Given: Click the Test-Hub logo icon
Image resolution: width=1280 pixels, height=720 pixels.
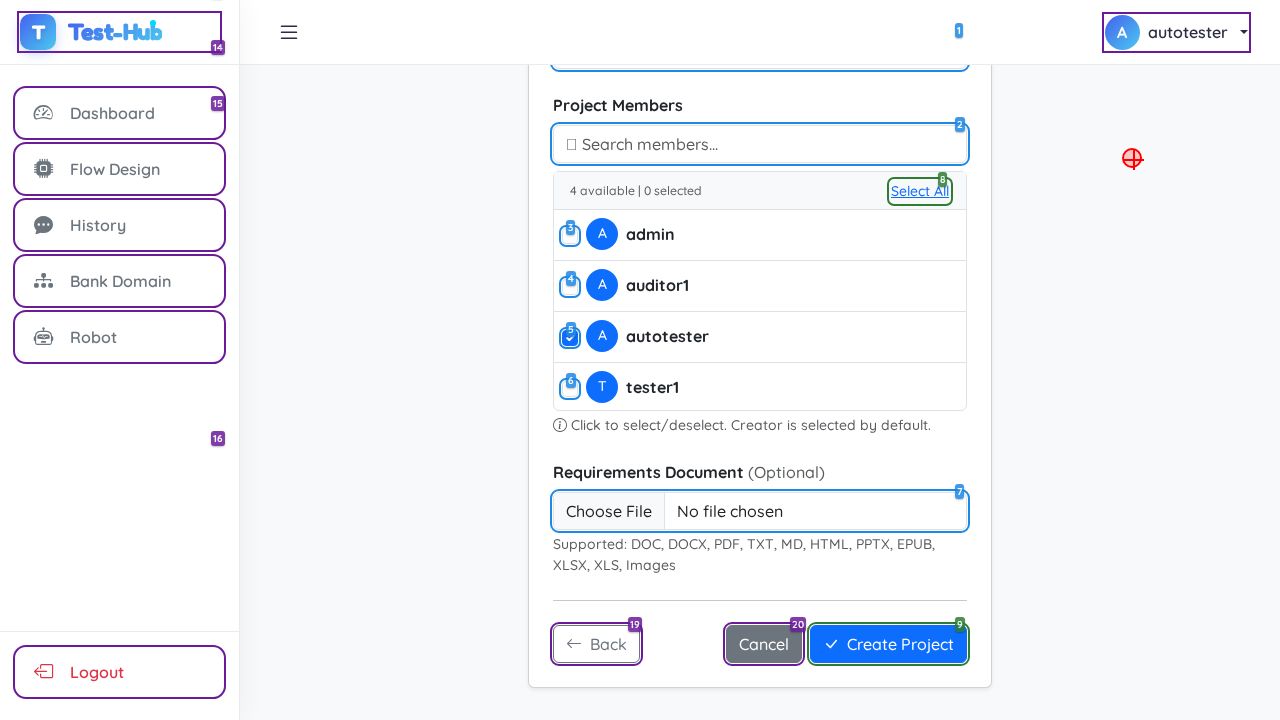Looking at the screenshot, I should pyautogui.click(x=38, y=32).
